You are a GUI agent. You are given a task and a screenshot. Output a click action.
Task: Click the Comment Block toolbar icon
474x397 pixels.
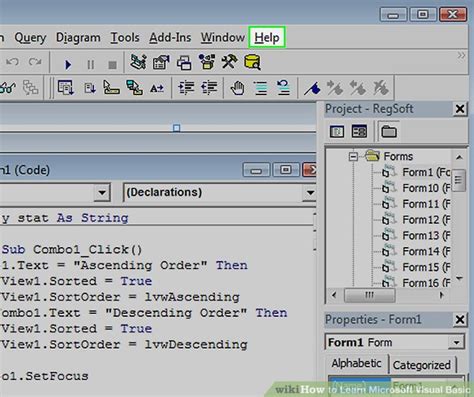click(260, 88)
